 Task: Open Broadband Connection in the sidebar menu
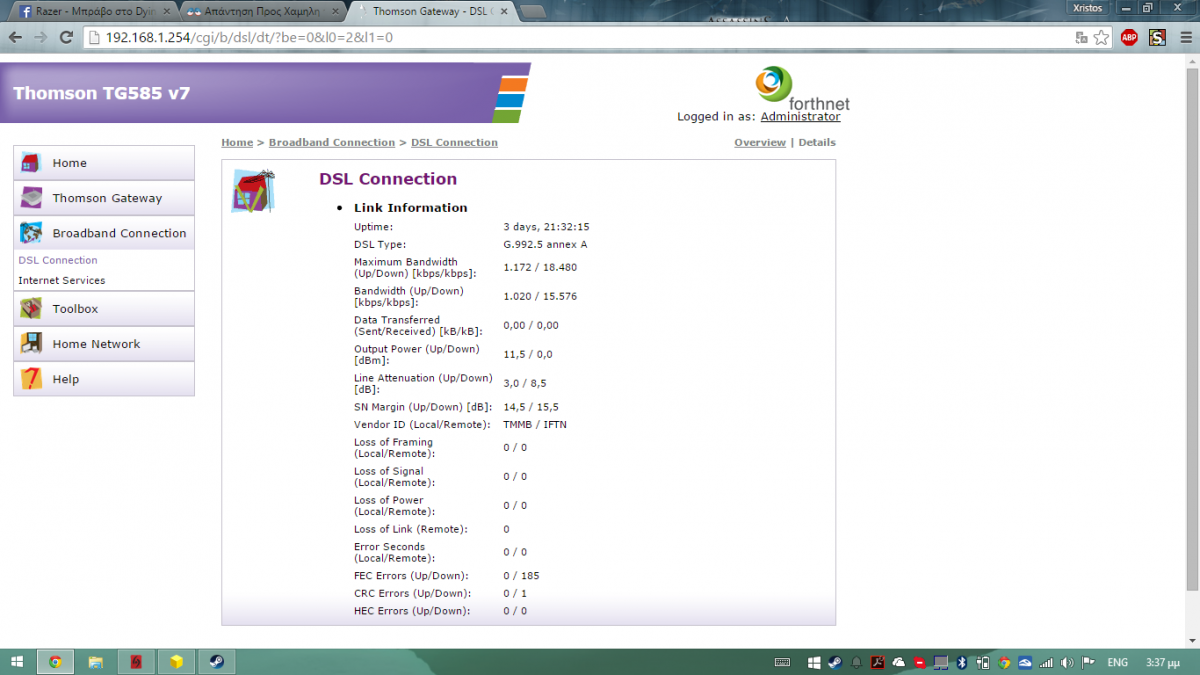(x=104, y=233)
